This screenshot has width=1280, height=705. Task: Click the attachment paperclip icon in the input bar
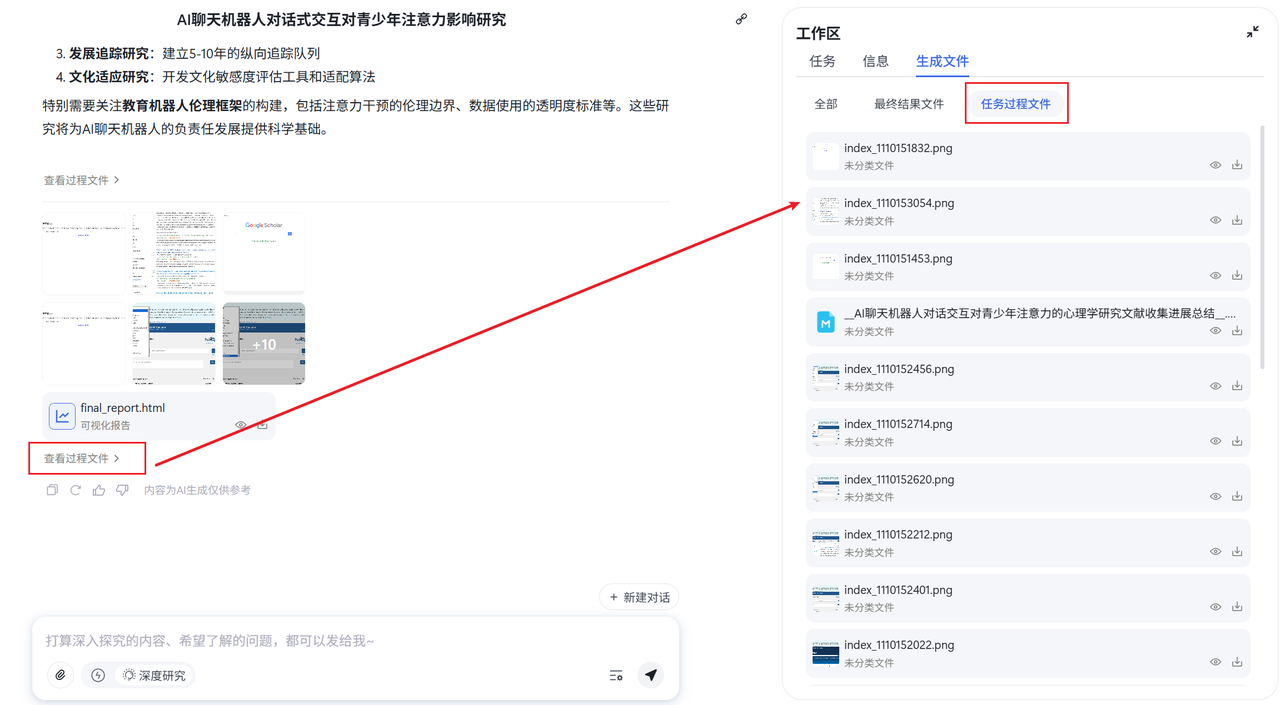tap(60, 675)
